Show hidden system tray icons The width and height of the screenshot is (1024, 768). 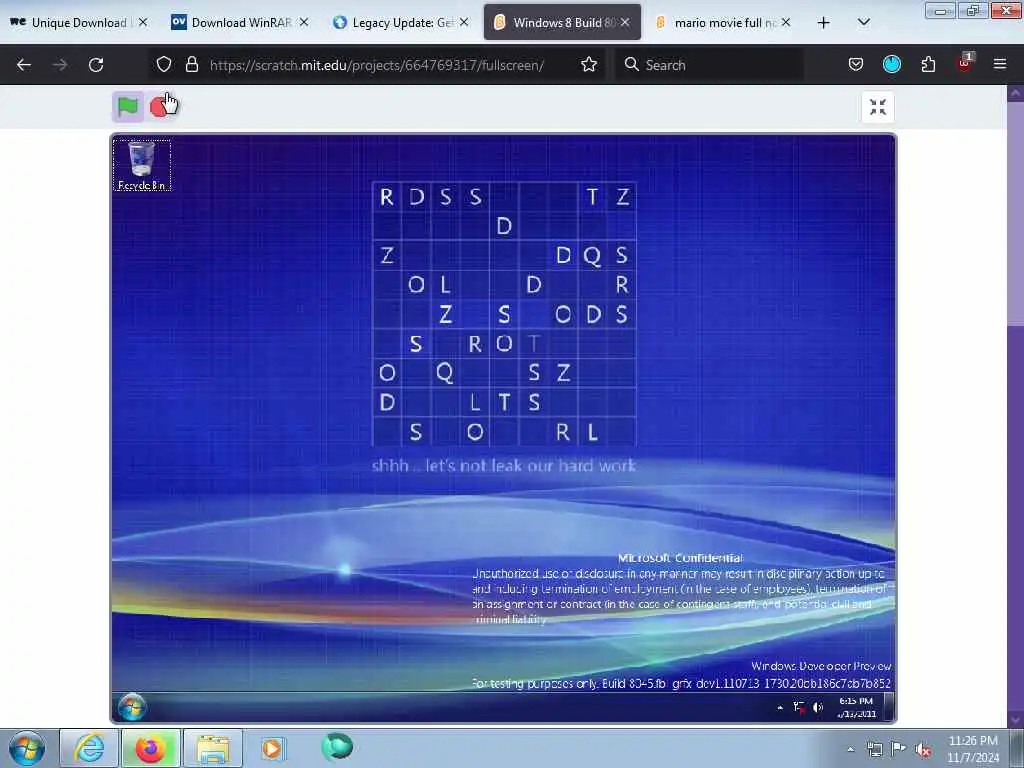coord(850,749)
